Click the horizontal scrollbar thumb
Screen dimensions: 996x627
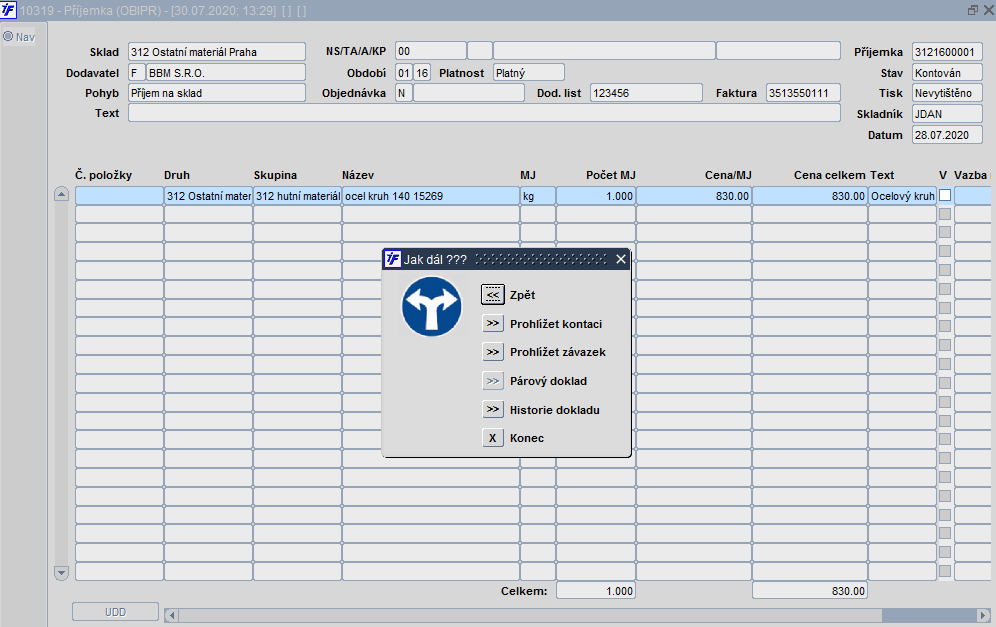530,615
